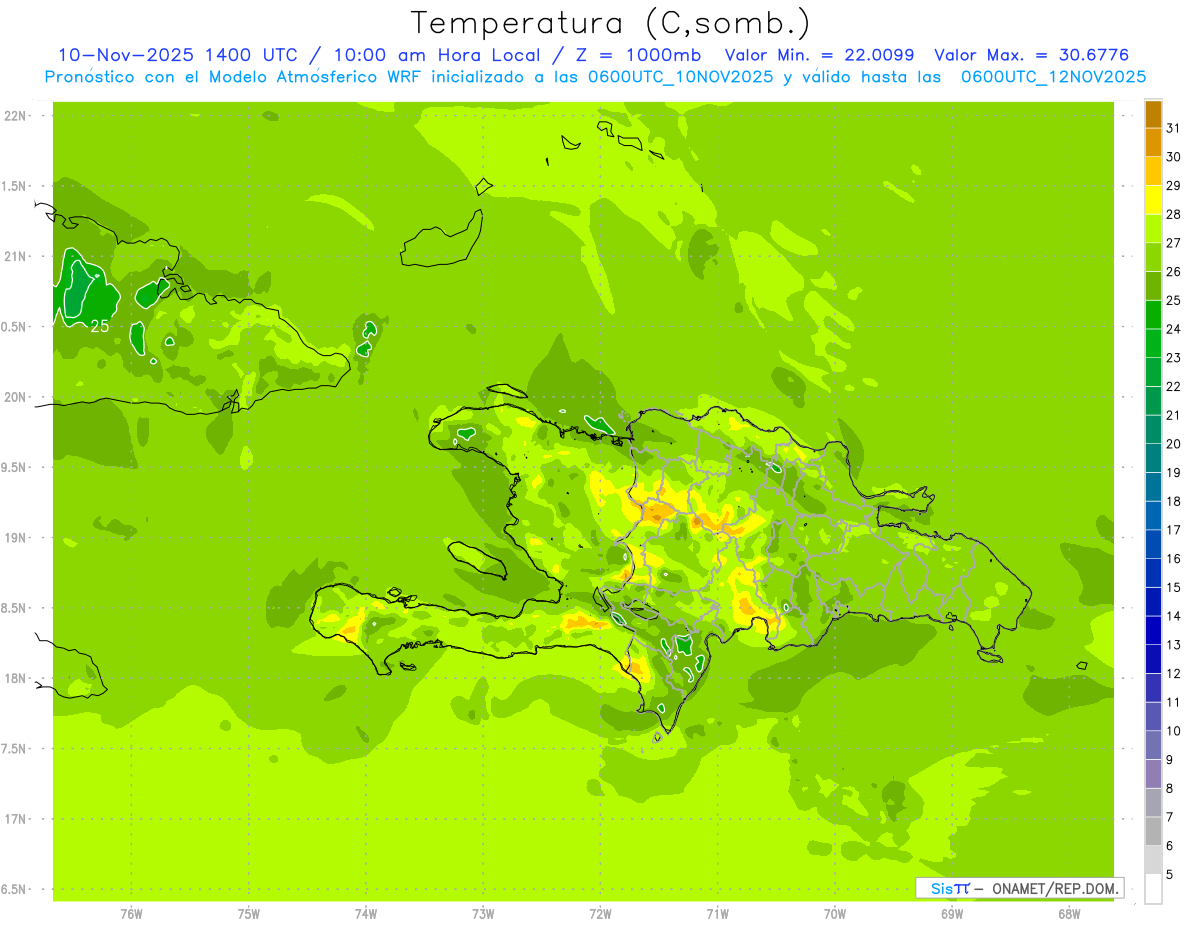Screen dimensions: 1200x927
Task: Click the "31" legend value
Action: pyautogui.click(x=1173, y=128)
